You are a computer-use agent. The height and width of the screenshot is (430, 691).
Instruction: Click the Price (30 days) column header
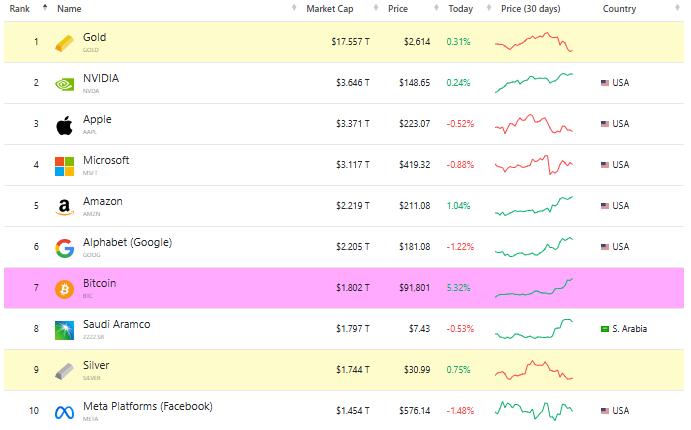tap(531, 9)
